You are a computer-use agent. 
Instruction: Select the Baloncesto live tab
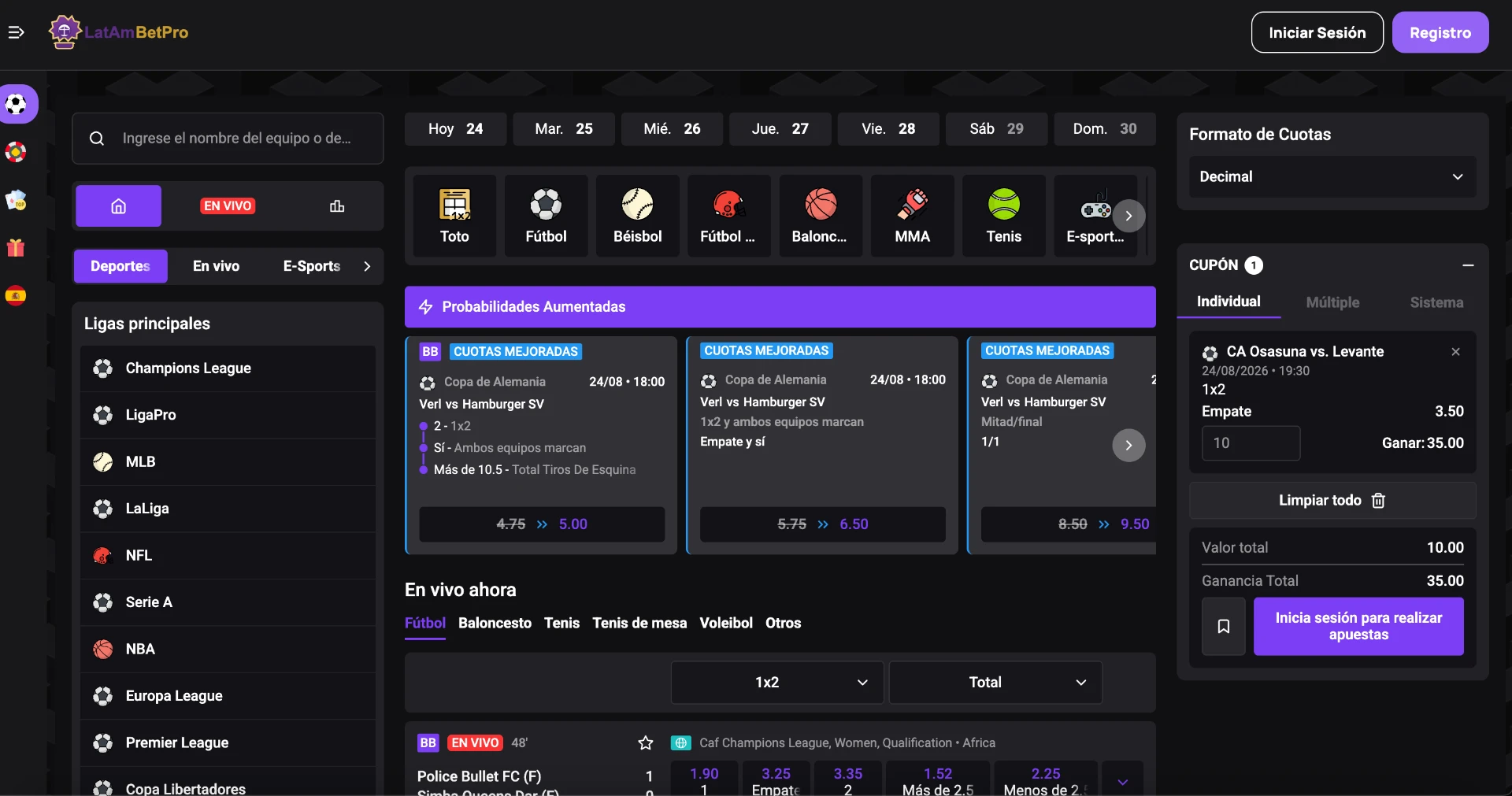495,623
